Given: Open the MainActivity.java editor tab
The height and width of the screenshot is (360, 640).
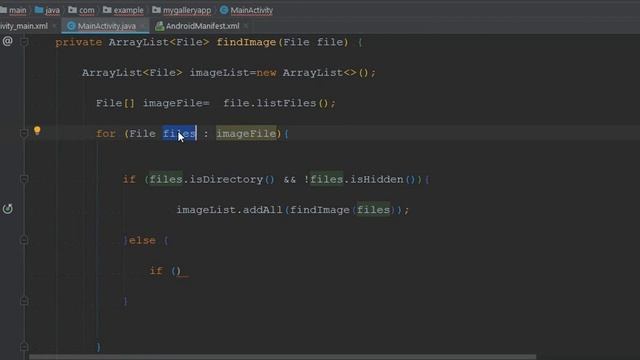Looking at the screenshot, I should coord(107,26).
